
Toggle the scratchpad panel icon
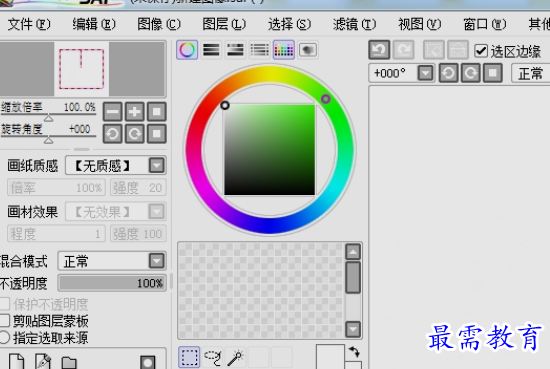(308, 50)
